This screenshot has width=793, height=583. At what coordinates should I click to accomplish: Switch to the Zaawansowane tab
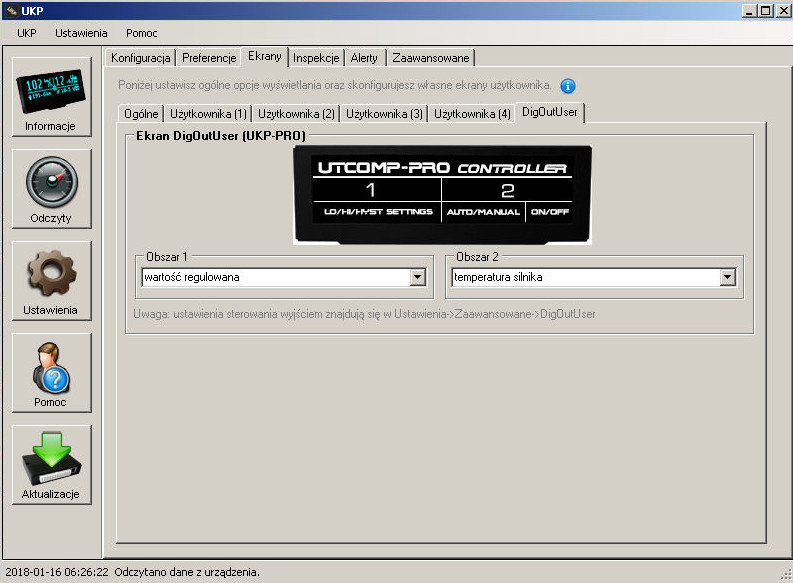[x=430, y=58]
